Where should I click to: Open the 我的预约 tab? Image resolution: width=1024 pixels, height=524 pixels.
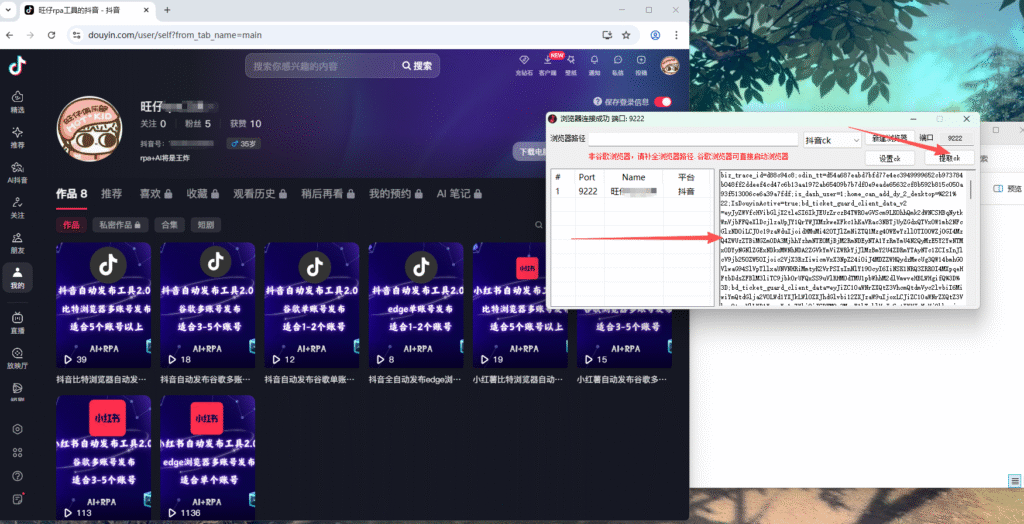pyautogui.click(x=395, y=194)
